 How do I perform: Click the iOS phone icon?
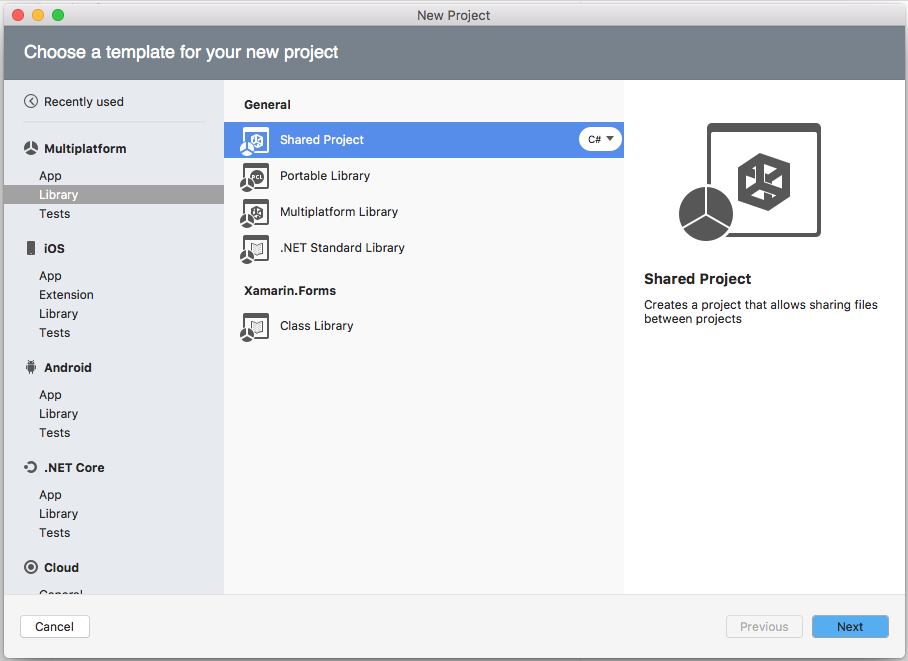click(x=31, y=248)
